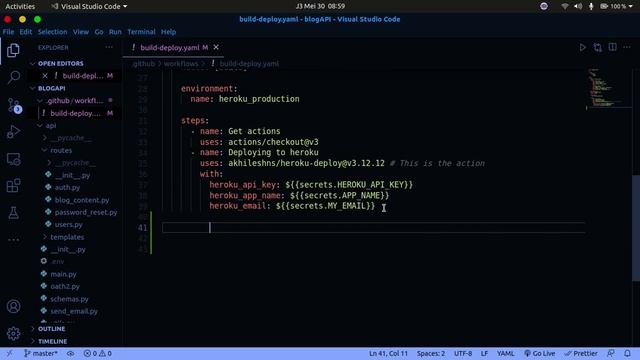The width and height of the screenshot is (640, 360).
Task: Open the View menu
Action: click(x=81, y=32)
